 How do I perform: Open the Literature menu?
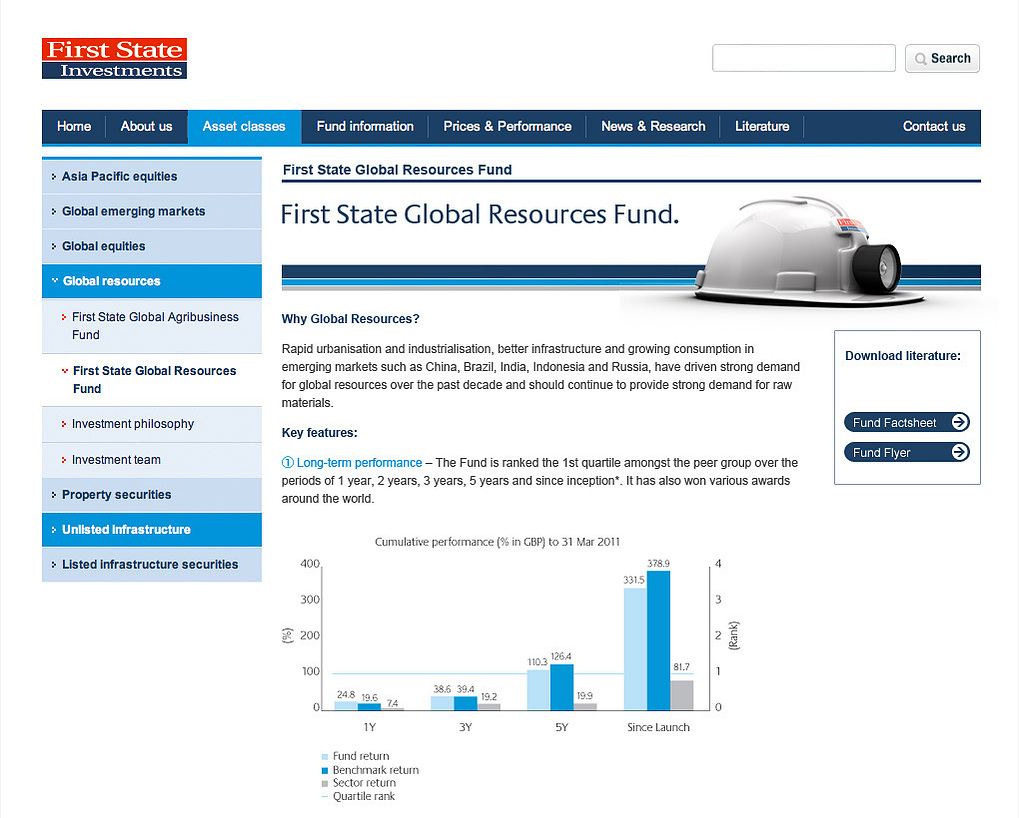point(762,127)
